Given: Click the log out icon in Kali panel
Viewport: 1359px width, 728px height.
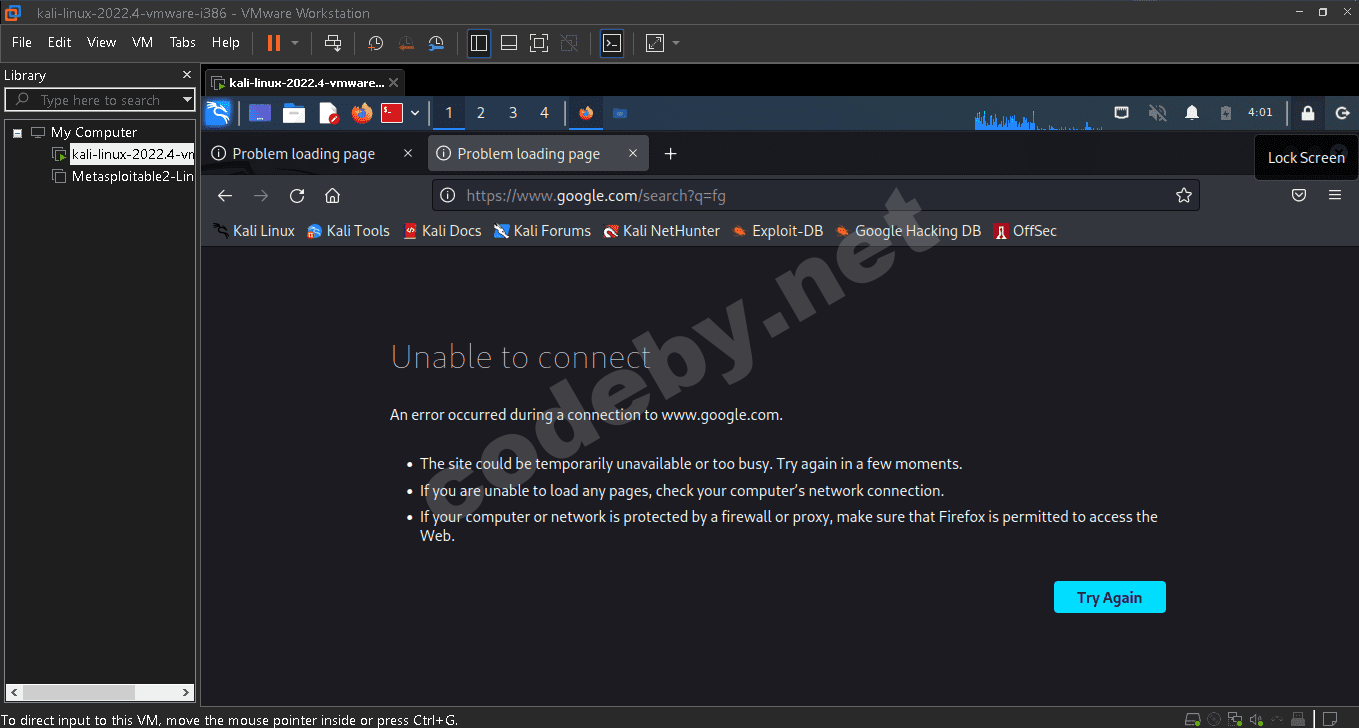Looking at the screenshot, I should (x=1342, y=113).
